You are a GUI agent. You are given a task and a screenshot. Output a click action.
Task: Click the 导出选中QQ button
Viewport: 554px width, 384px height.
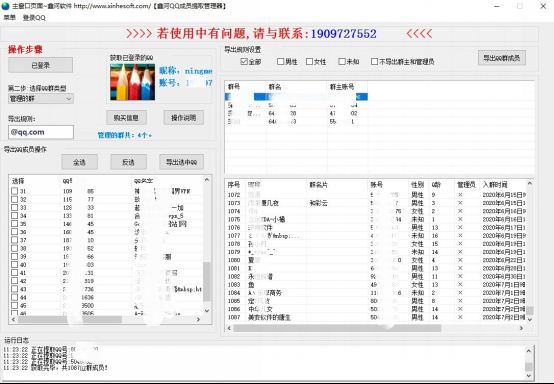point(182,162)
